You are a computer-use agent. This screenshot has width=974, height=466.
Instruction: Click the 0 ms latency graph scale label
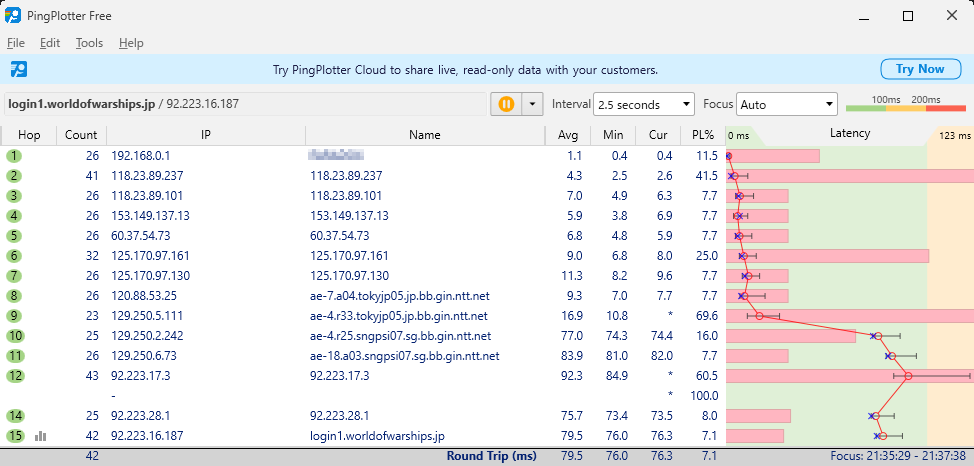pos(739,135)
